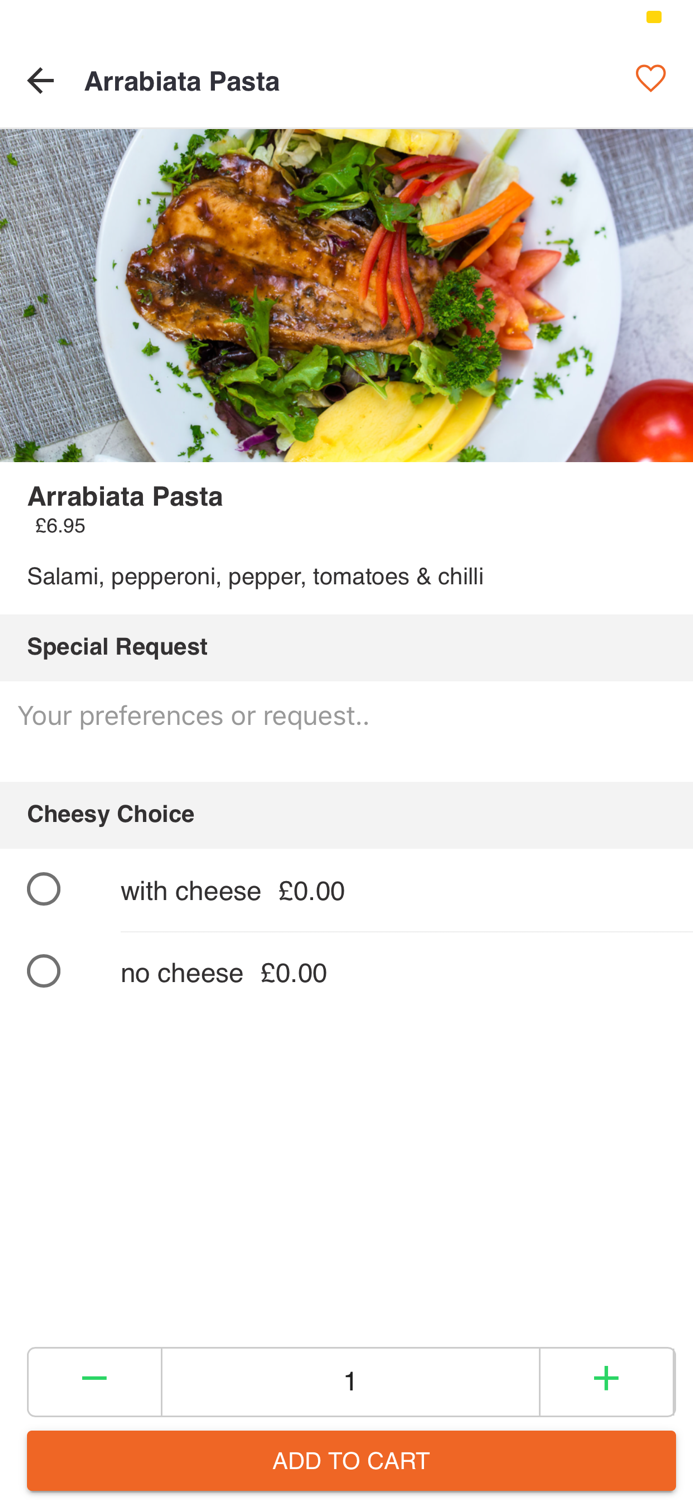Increase quantity with the plus icon
Image resolution: width=693 pixels, height=1500 pixels.
(606, 1380)
